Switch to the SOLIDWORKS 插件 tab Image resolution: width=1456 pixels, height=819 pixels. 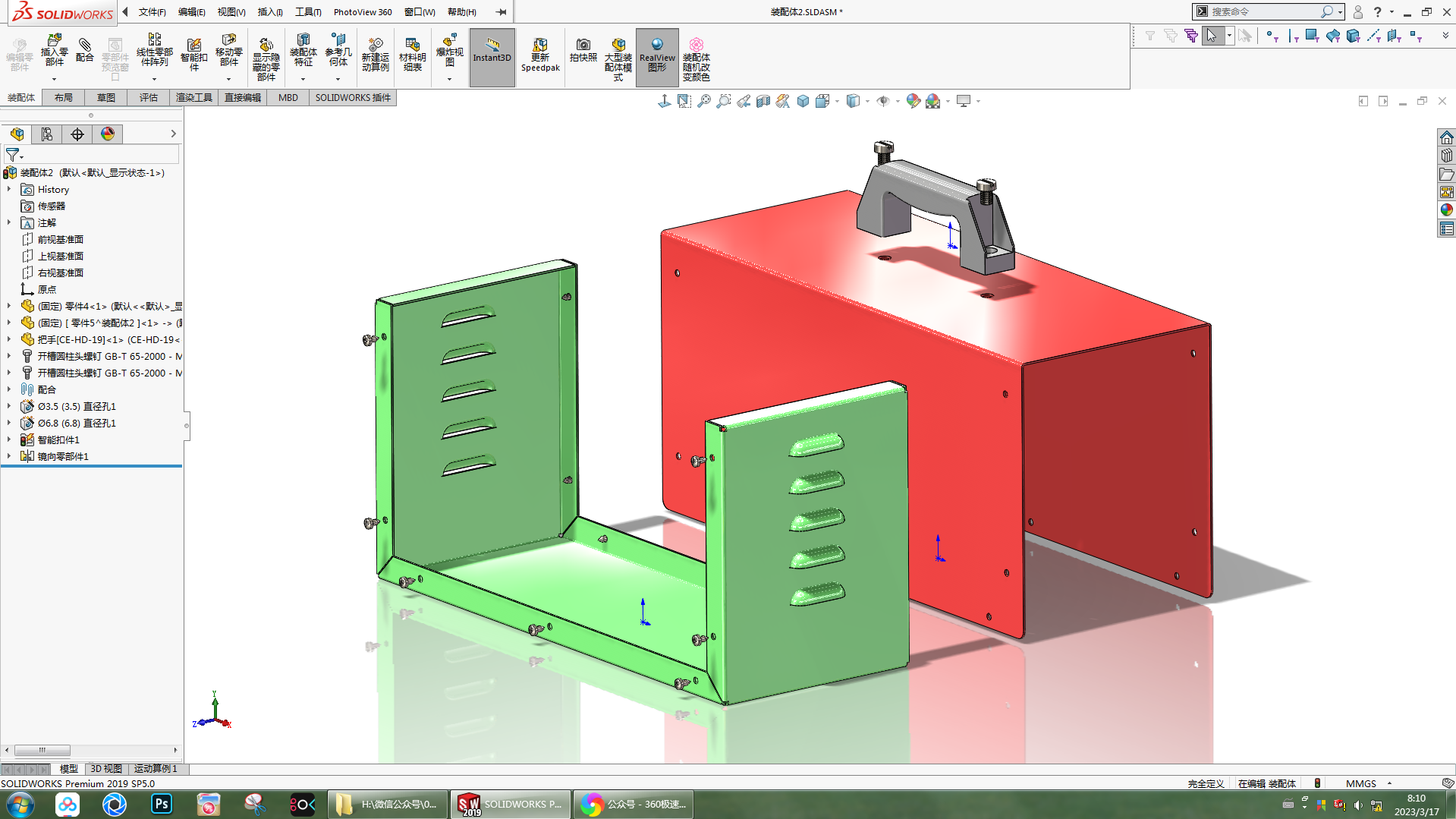coord(353,98)
